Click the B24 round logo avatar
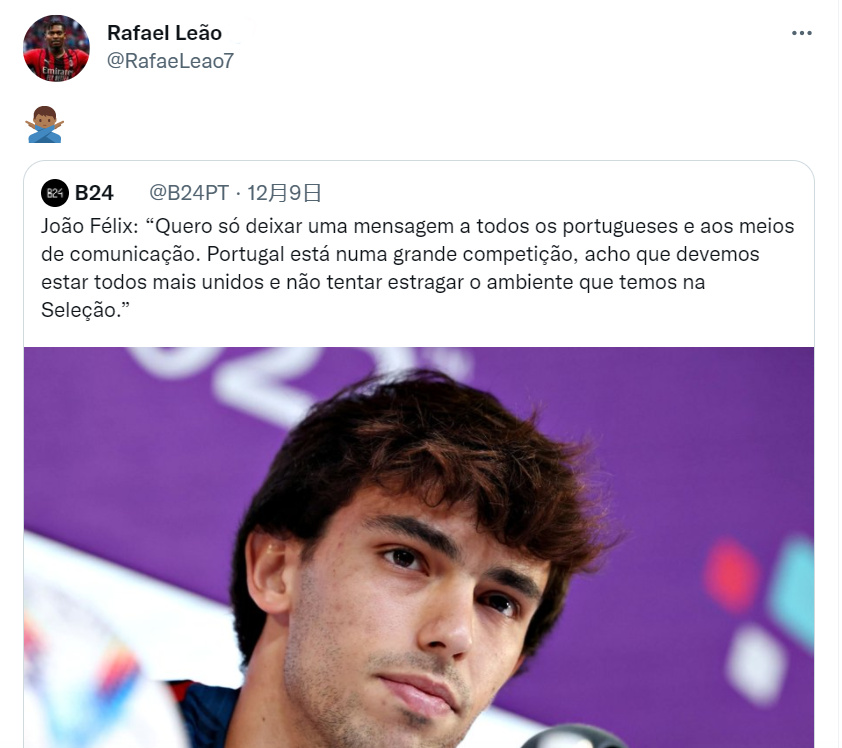842x748 pixels. (55, 193)
